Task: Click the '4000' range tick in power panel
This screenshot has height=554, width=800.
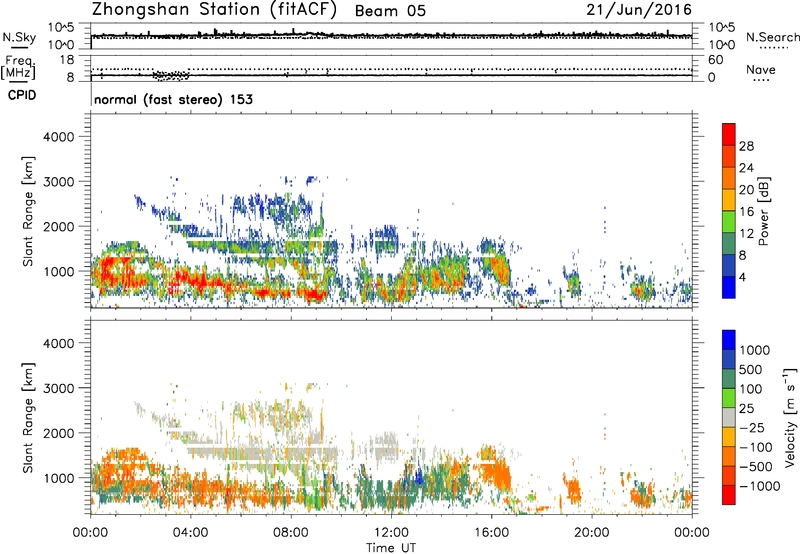Action: pyautogui.click(x=58, y=137)
